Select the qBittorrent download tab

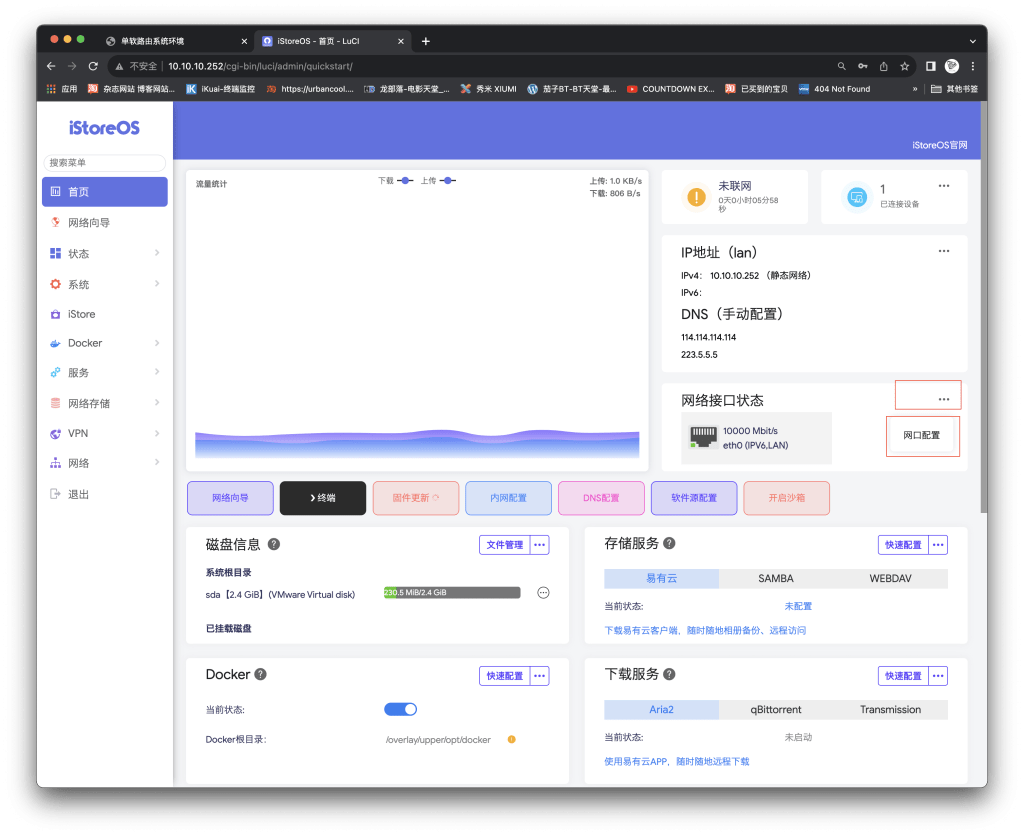pos(775,710)
